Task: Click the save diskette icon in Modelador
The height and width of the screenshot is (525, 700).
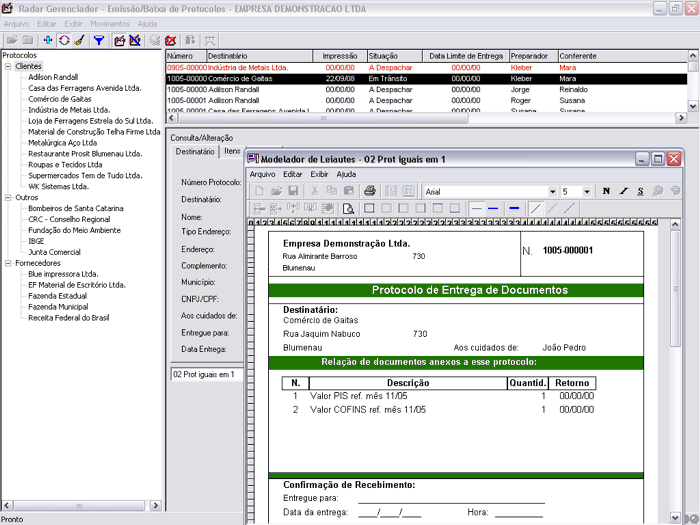Action: [x=293, y=191]
